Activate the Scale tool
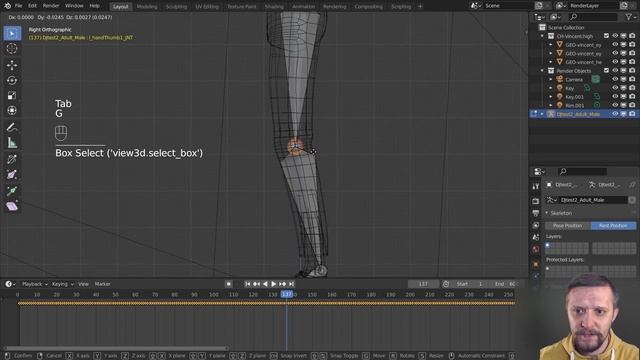The image size is (640, 360). pos(12,96)
